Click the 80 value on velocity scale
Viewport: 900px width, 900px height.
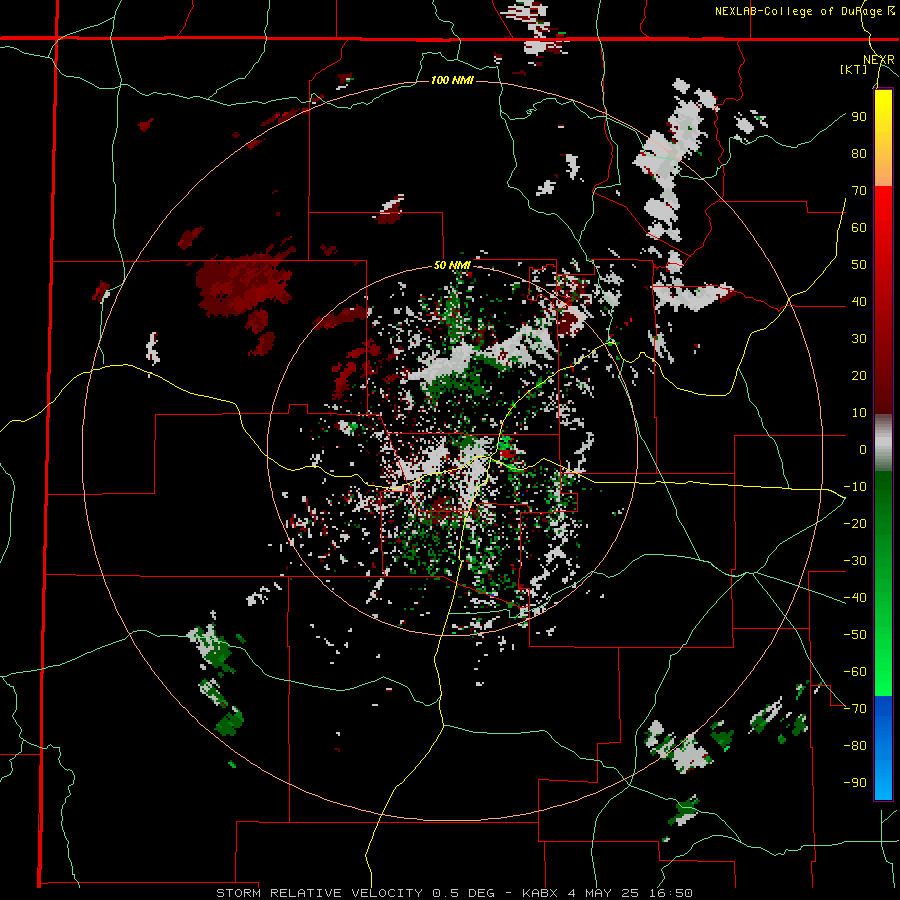click(859, 154)
